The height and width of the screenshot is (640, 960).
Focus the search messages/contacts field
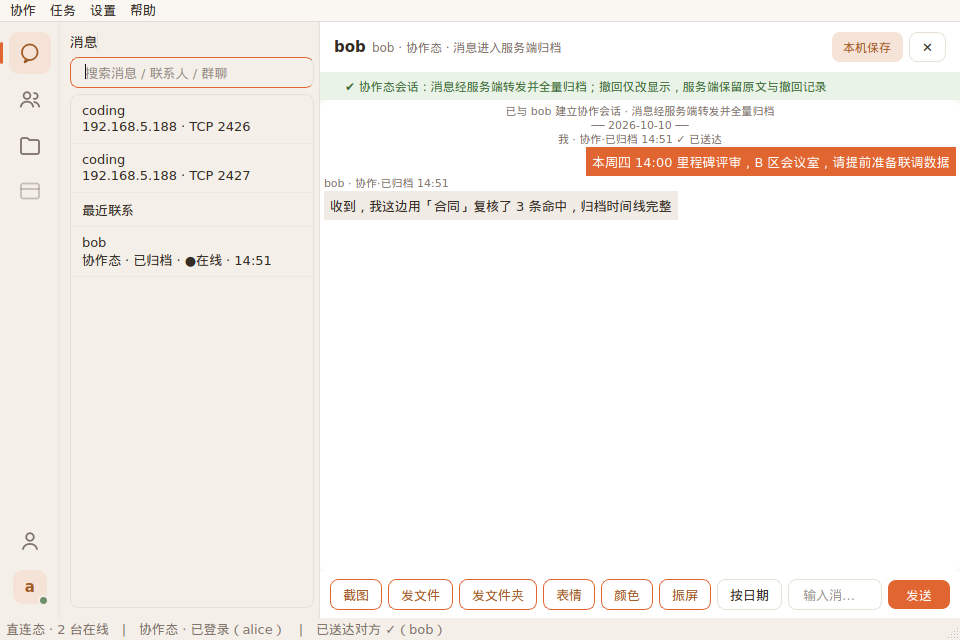[192, 73]
